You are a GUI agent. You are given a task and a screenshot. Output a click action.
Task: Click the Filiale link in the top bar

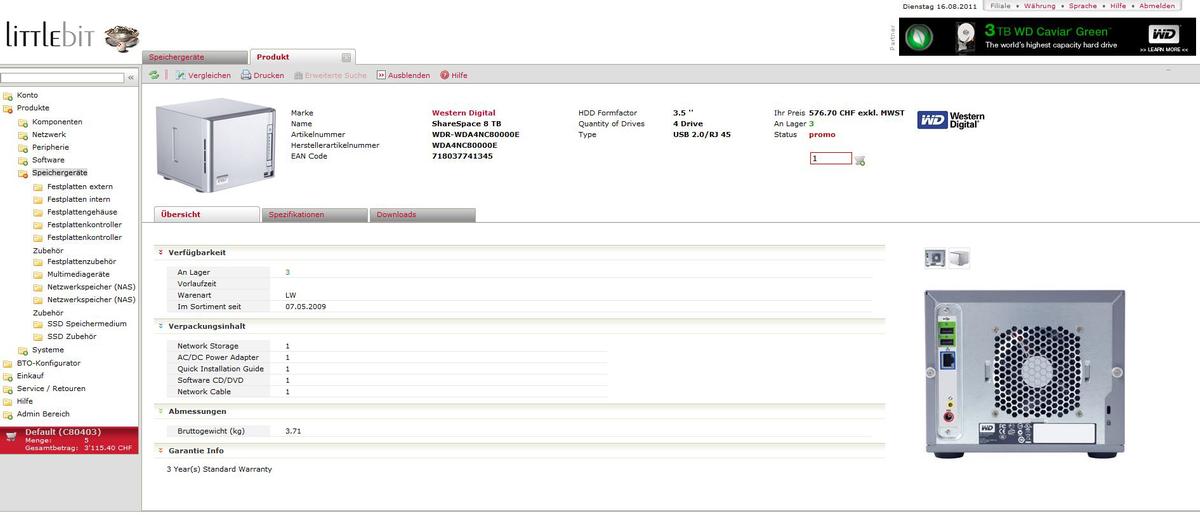click(1000, 6)
